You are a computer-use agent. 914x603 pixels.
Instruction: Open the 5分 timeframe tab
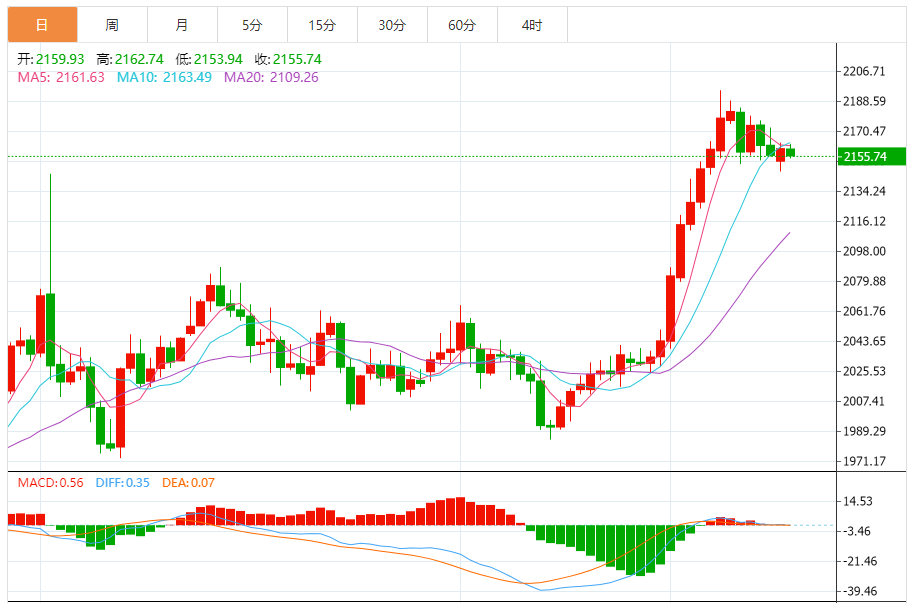pyautogui.click(x=252, y=25)
